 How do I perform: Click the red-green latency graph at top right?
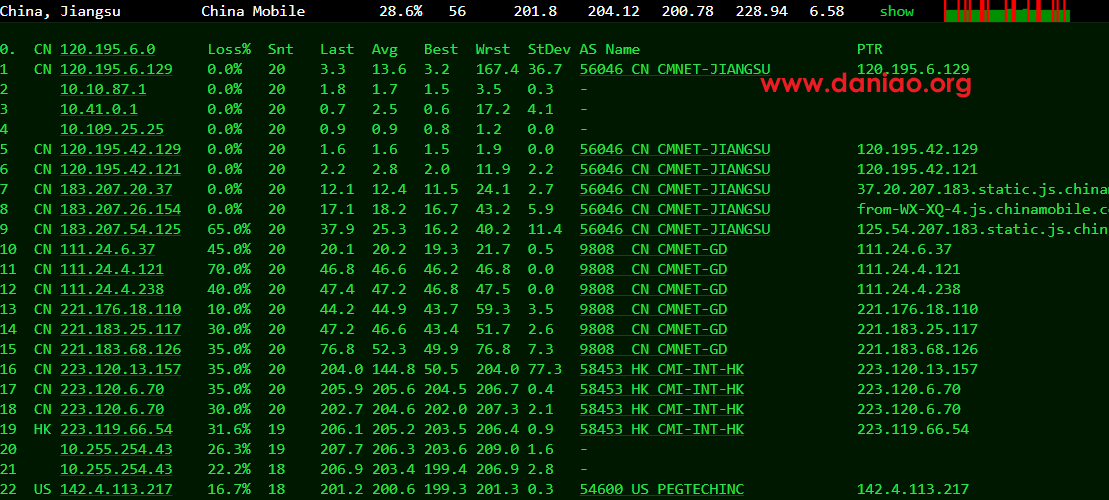pyautogui.click(x=1006, y=11)
